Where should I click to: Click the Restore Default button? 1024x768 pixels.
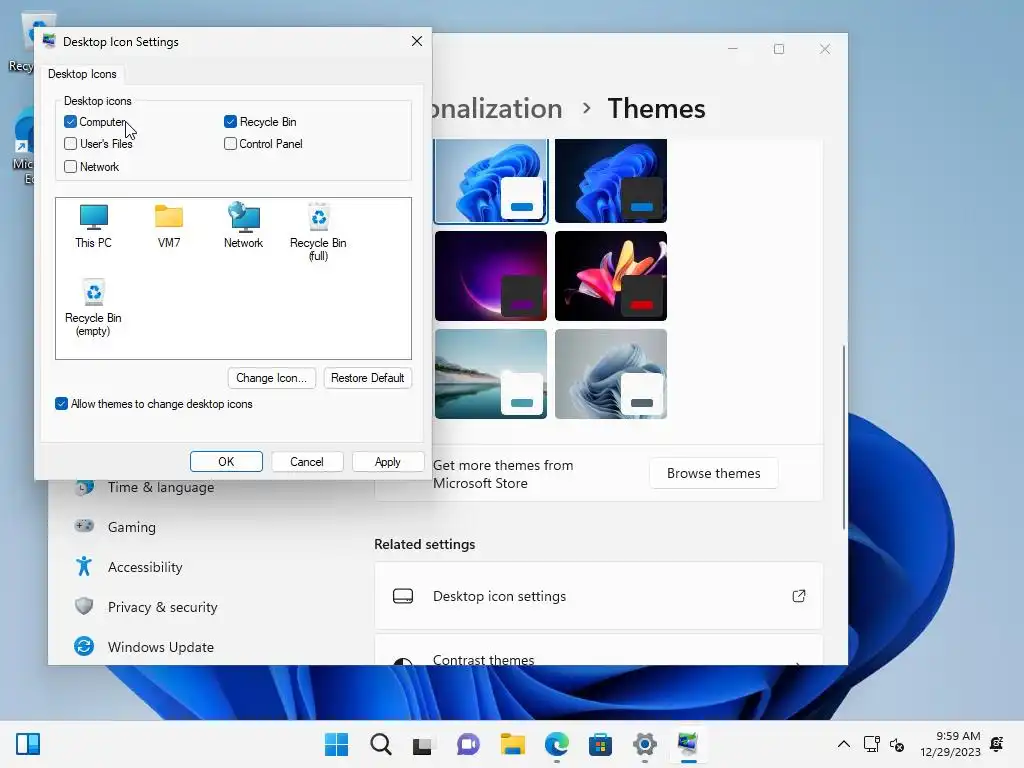click(x=367, y=378)
